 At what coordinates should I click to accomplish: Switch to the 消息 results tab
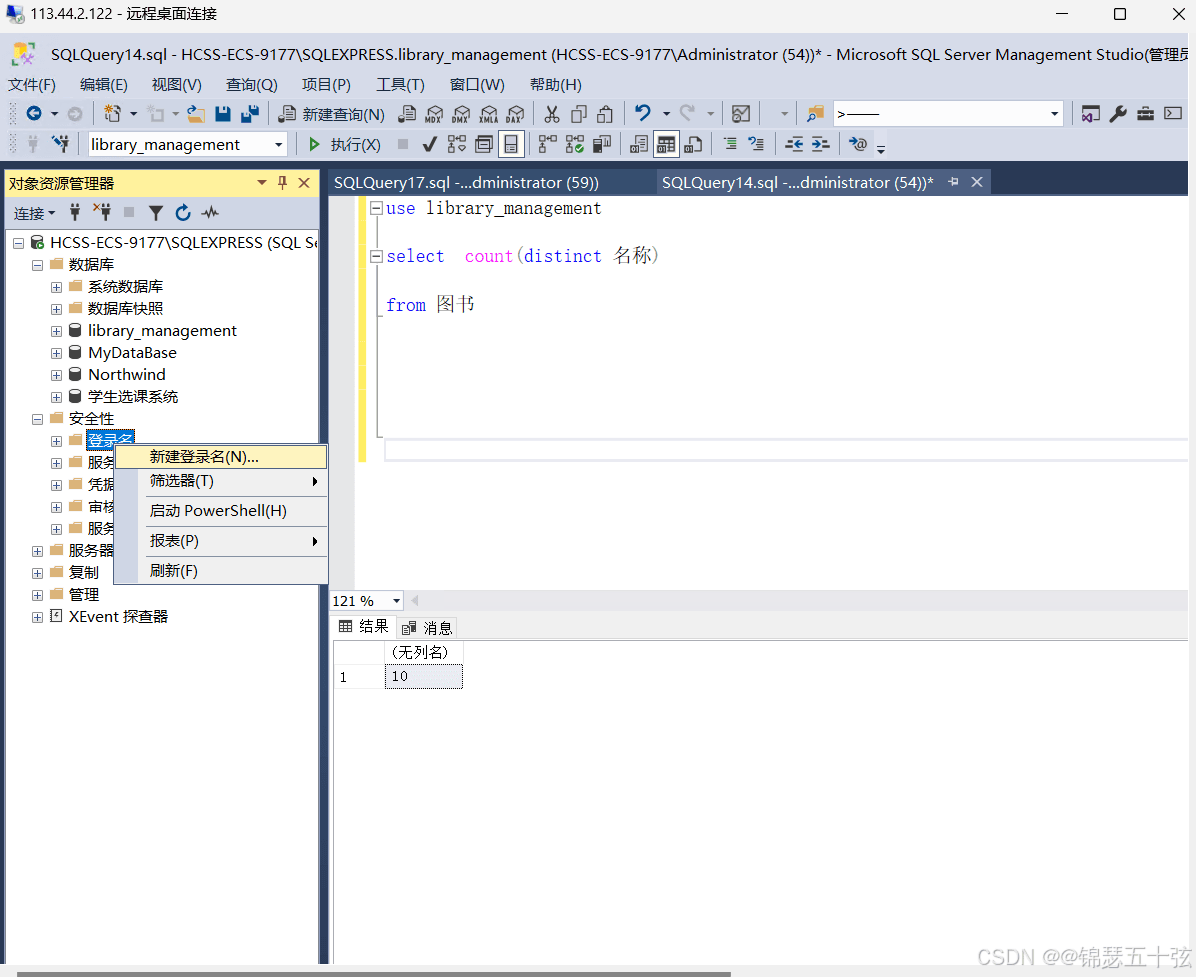click(429, 628)
